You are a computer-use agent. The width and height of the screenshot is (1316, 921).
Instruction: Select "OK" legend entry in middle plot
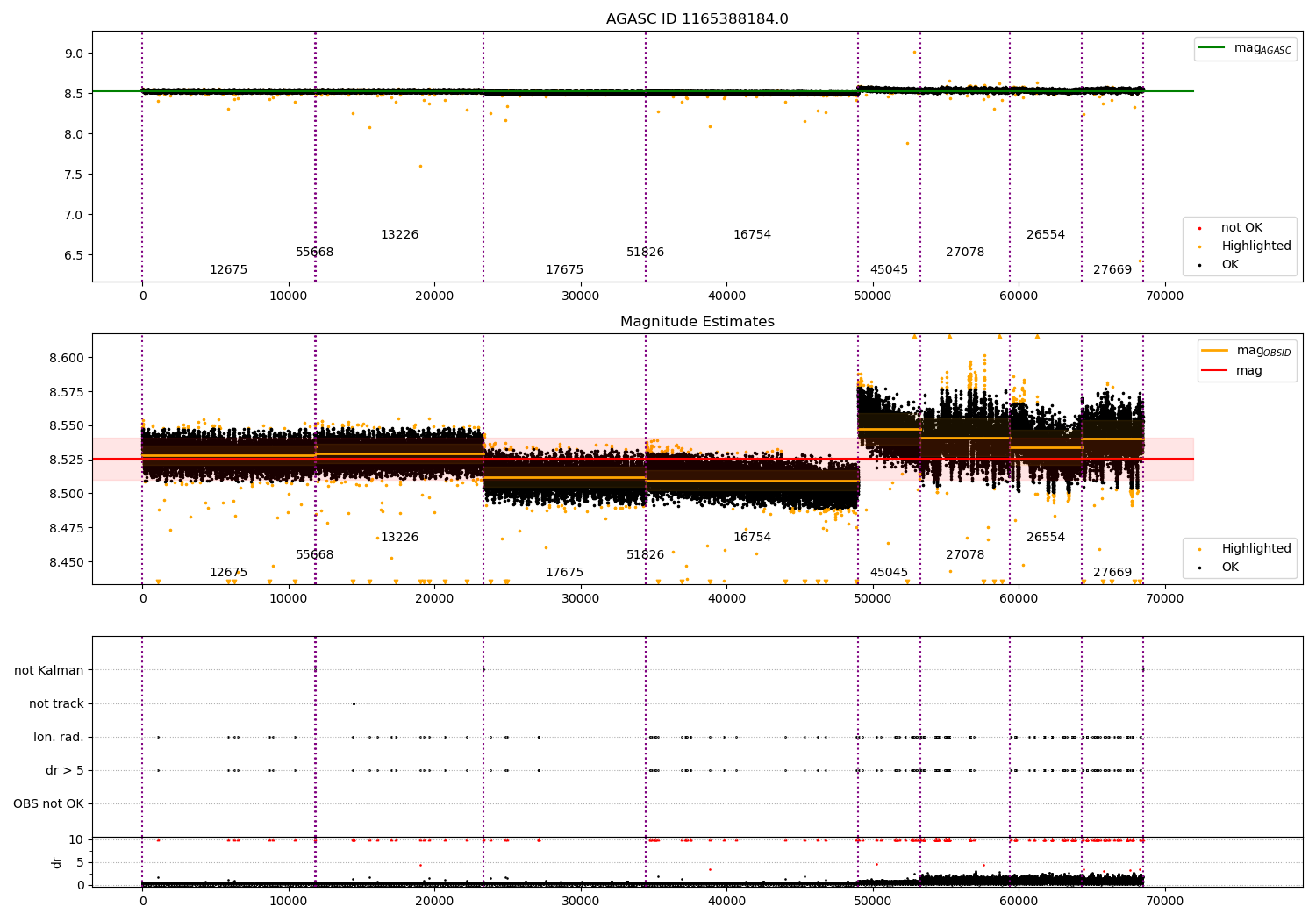tap(1230, 568)
